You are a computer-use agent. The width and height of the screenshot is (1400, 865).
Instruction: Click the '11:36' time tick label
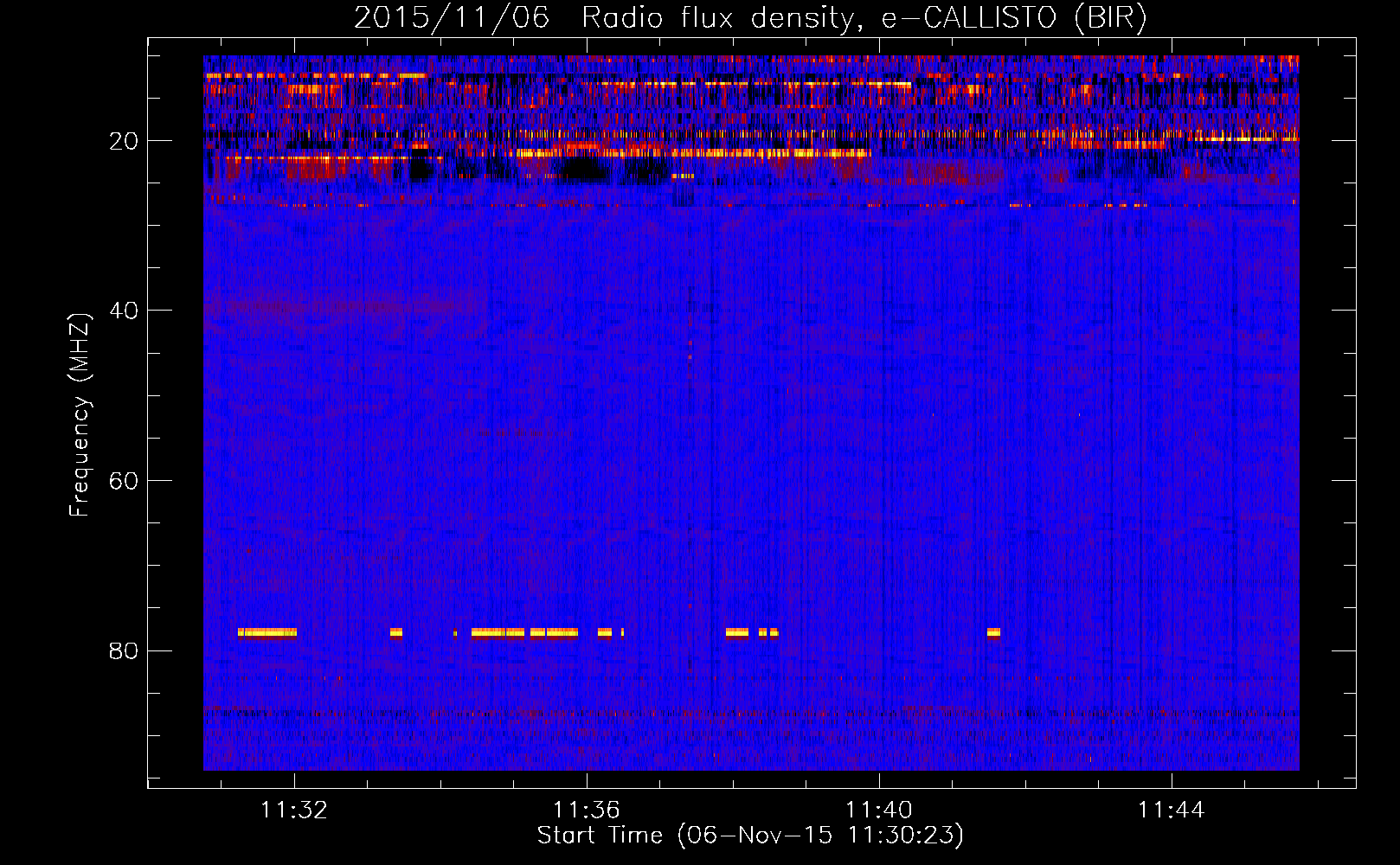(x=587, y=811)
